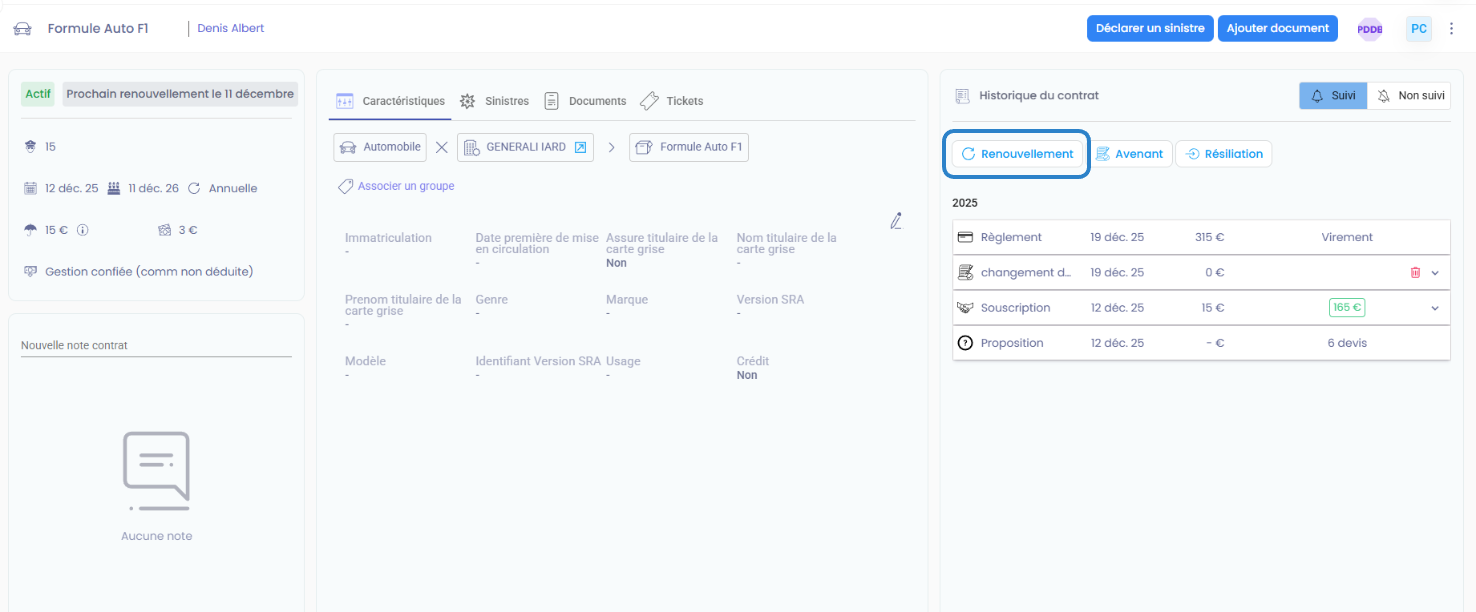Delete the changement d... entry with trash icon
The width and height of the screenshot is (1476, 612).
[x=1415, y=273]
